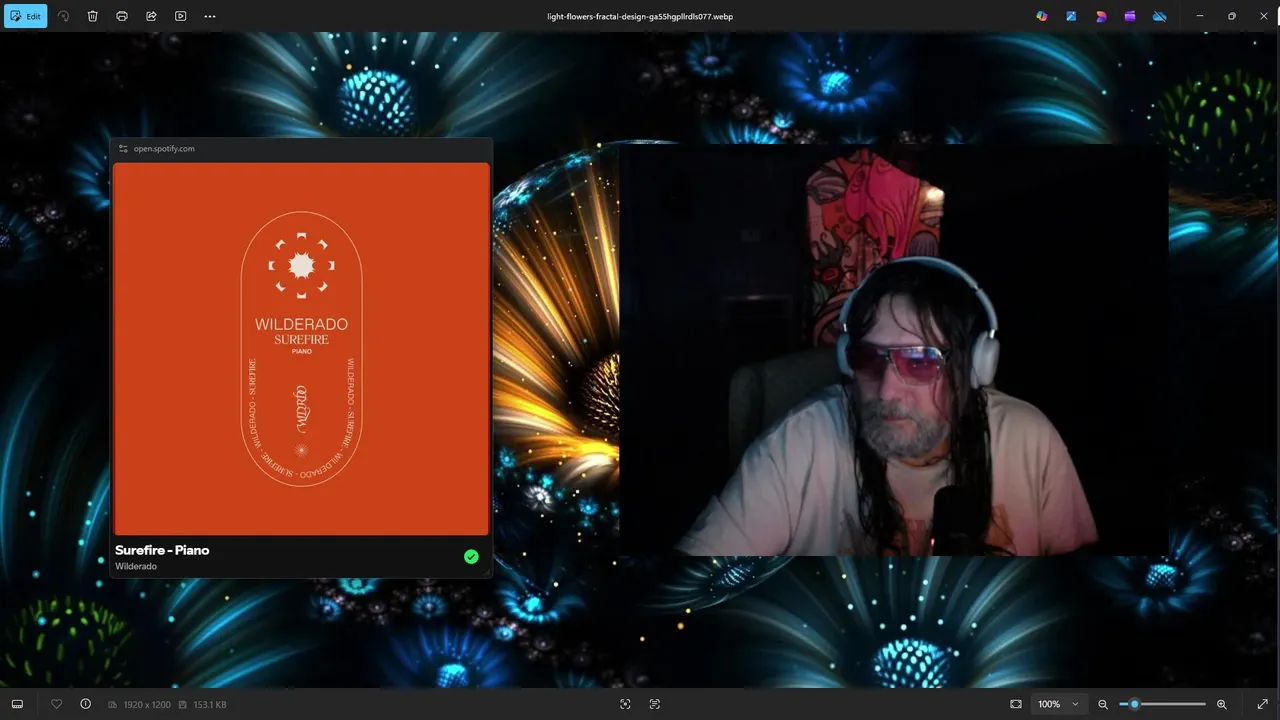Minimize the Photos window
This screenshot has width=1280, height=720.
[x=1200, y=16]
